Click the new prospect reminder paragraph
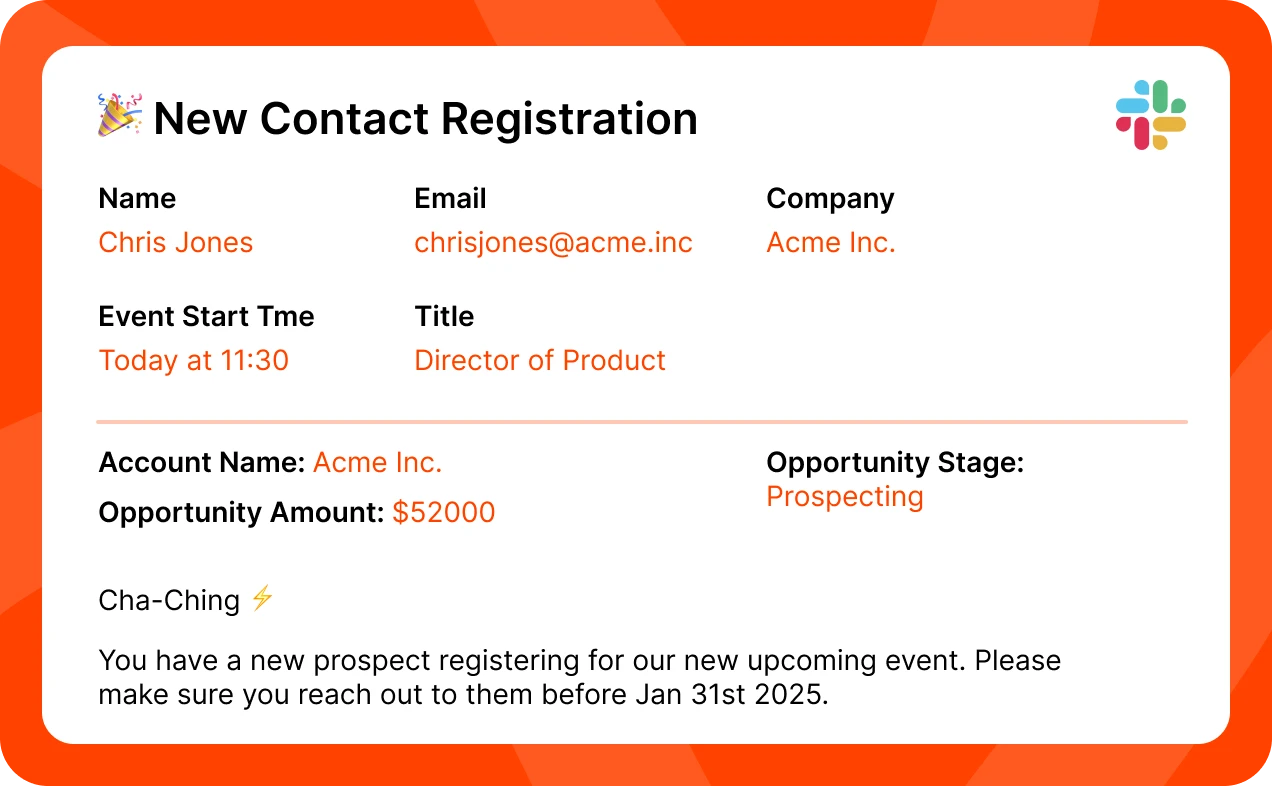This screenshot has width=1272, height=786. click(579, 678)
